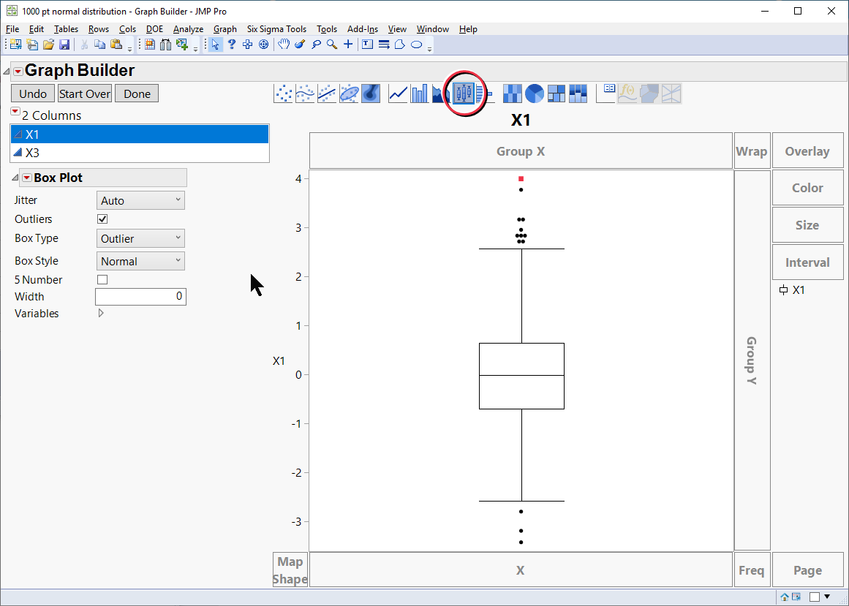Open the File menu
The image size is (849, 606).
click(x=12, y=29)
